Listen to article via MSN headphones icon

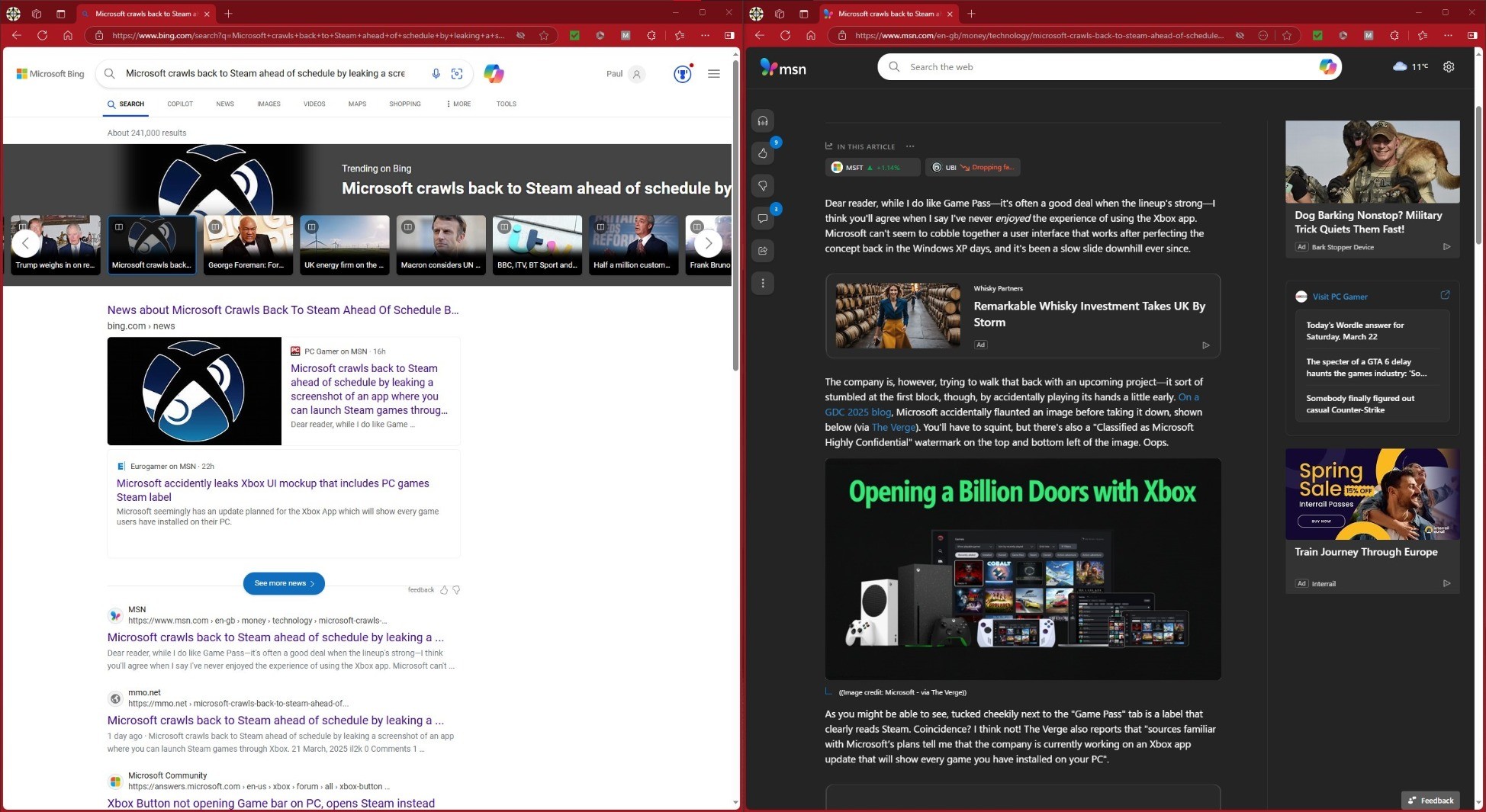click(x=763, y=121)
